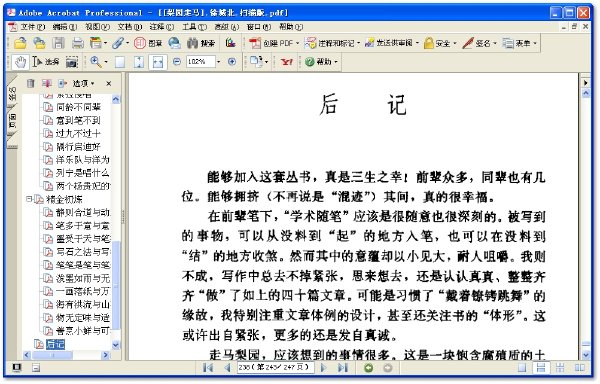Open the zoom percentage dropdown arrow
The height and width of the screenshot is (384, 600).
[x=218, y=62]
